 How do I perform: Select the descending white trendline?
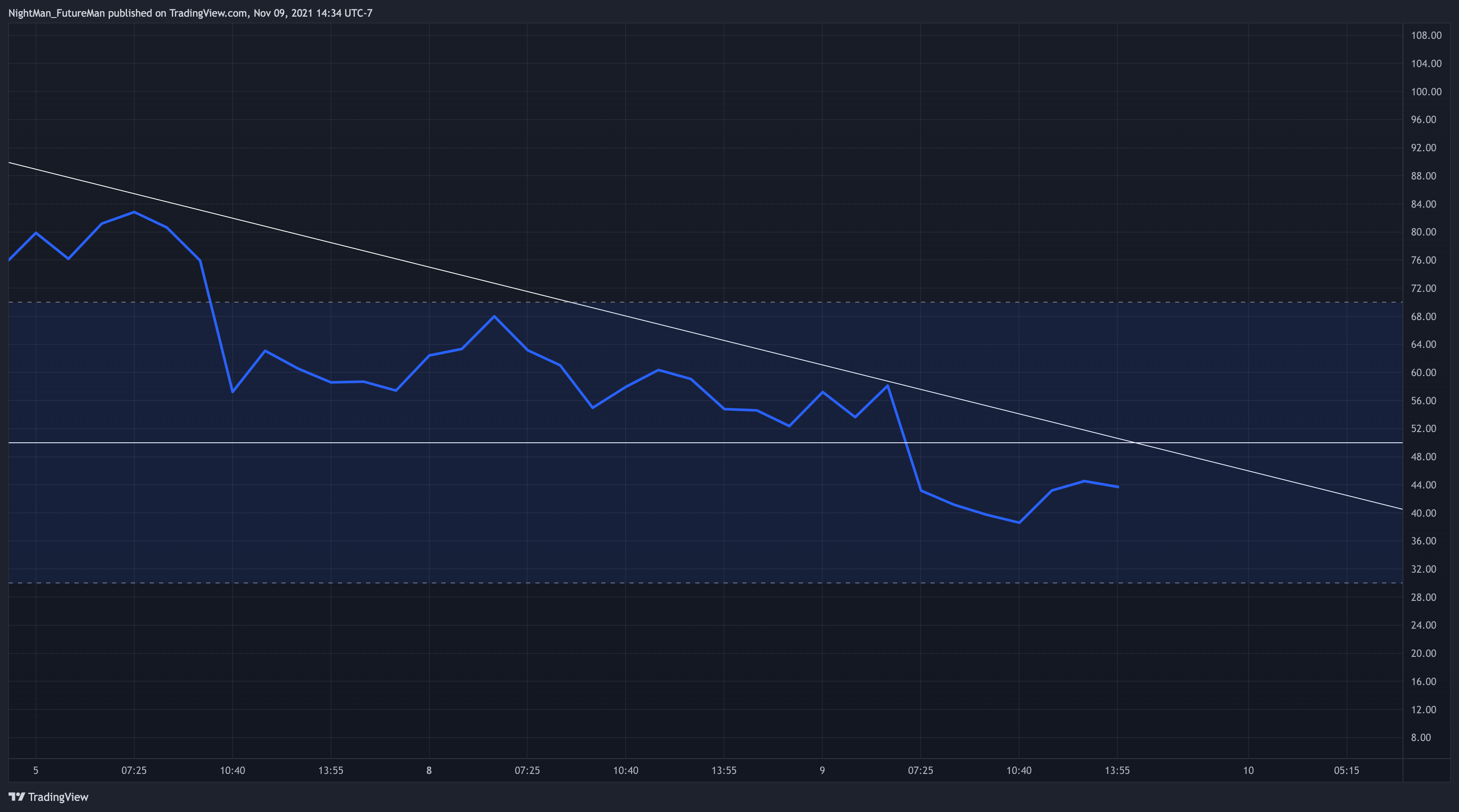point(705,336)
